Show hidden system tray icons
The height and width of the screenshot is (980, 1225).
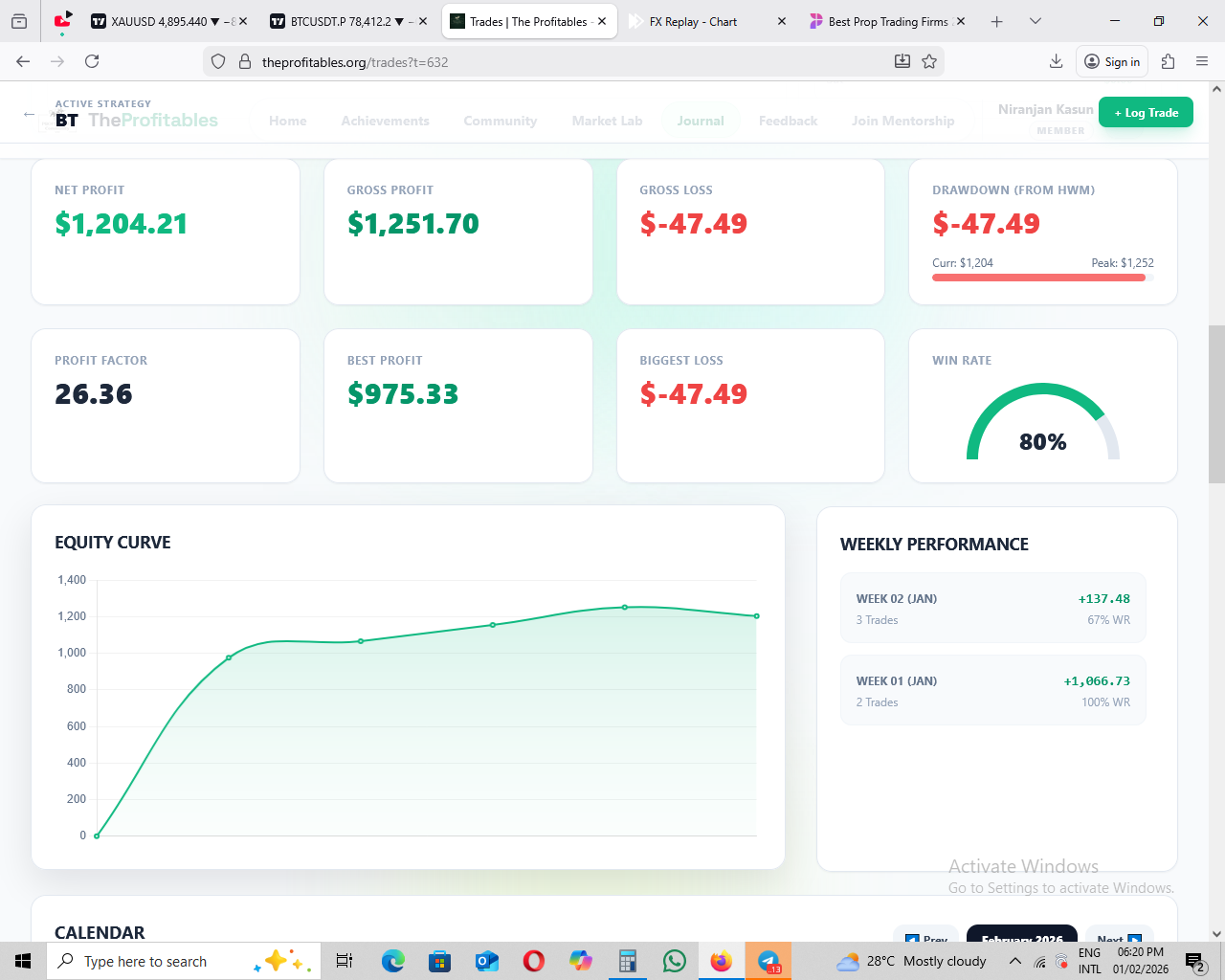click(x=1015, y=961)
